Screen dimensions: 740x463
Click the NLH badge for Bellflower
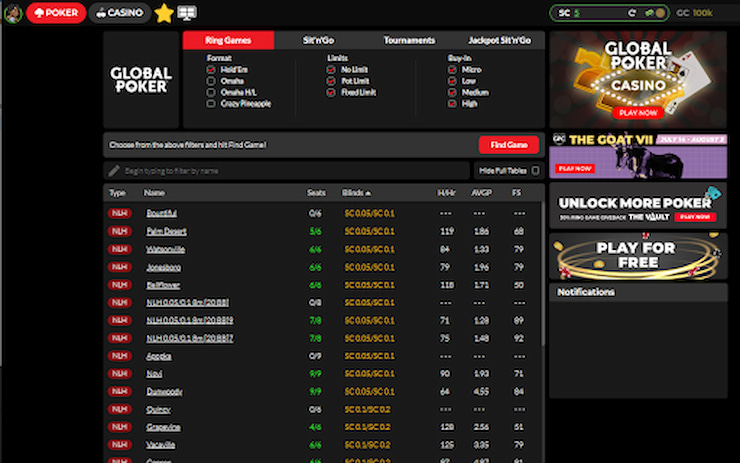[x=119, y=285]
